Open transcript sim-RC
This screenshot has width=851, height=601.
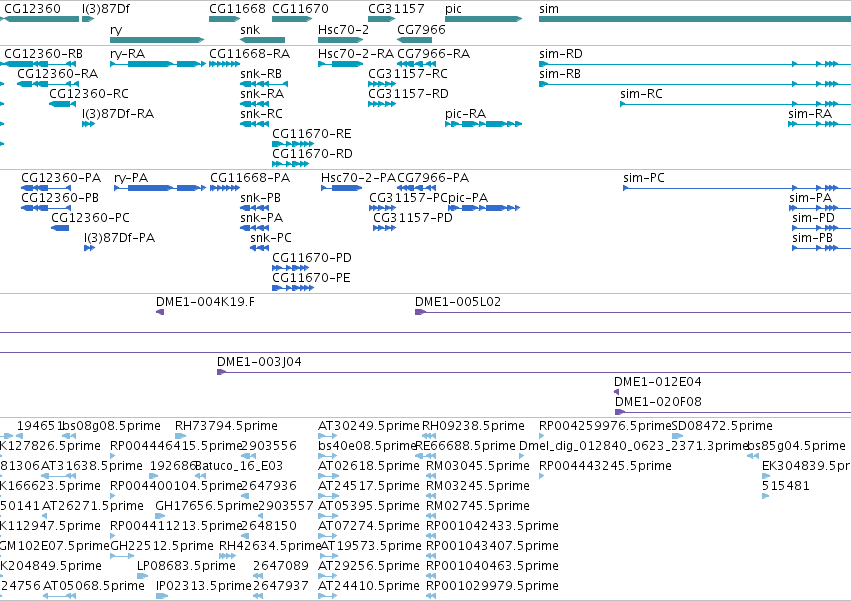(x=641, y=94)
